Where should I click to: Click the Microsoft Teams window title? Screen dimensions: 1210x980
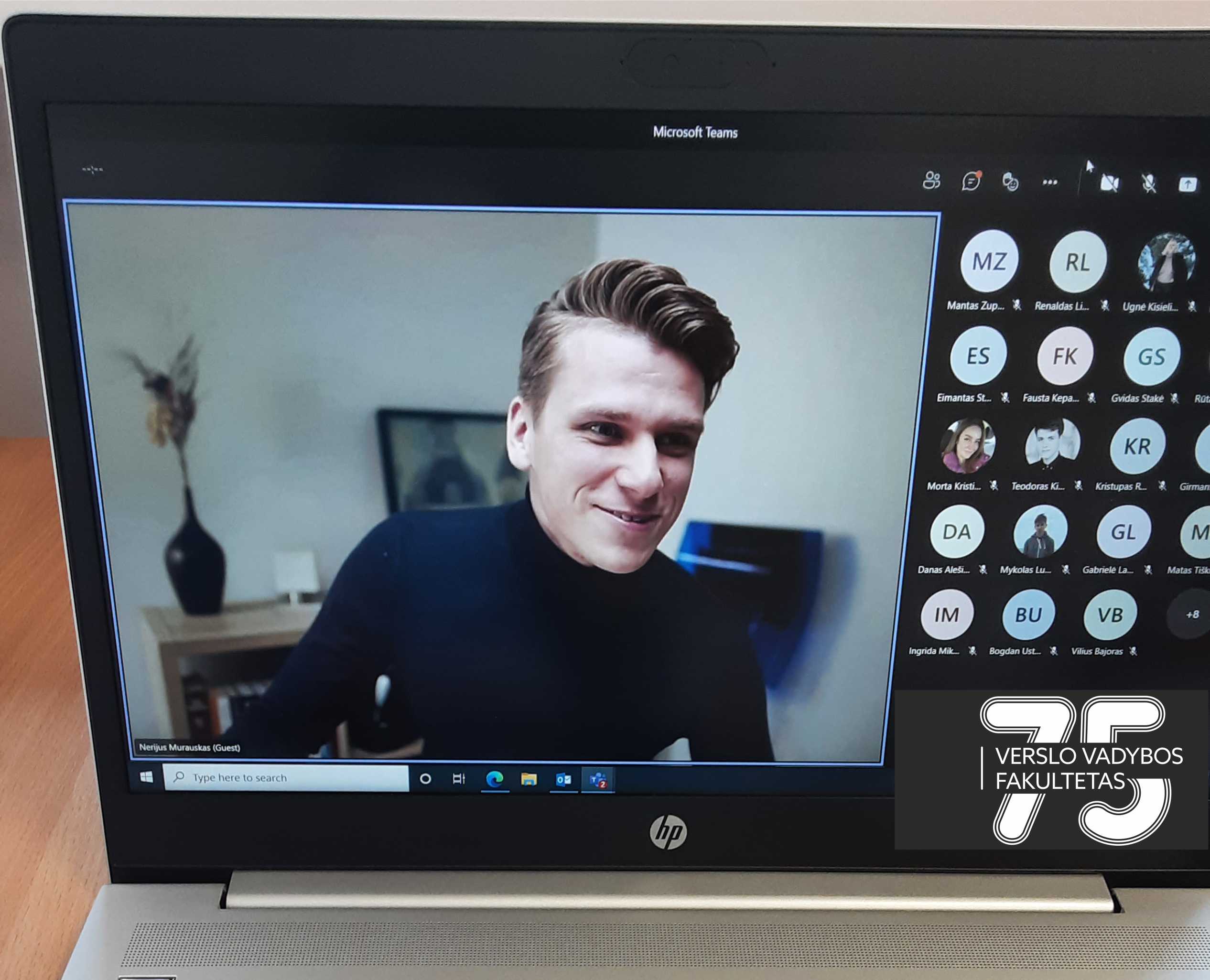coord(695,133)
